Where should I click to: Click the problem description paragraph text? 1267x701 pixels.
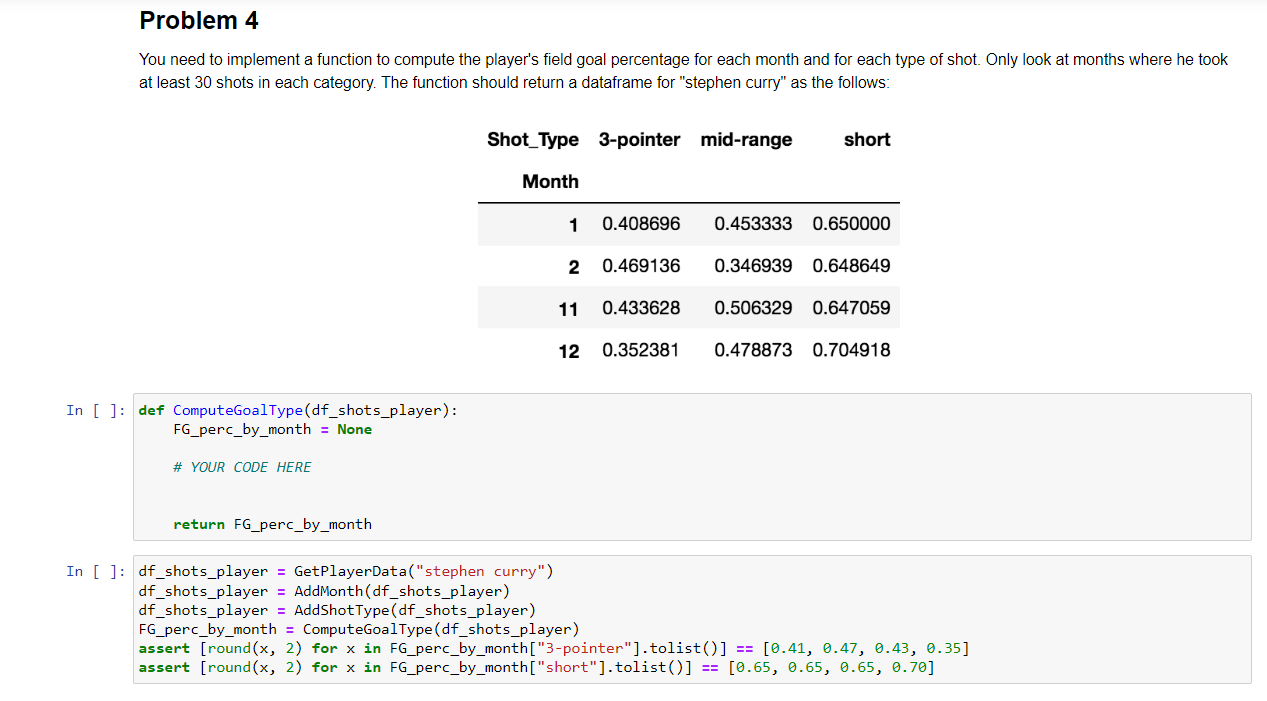[683, 71]
